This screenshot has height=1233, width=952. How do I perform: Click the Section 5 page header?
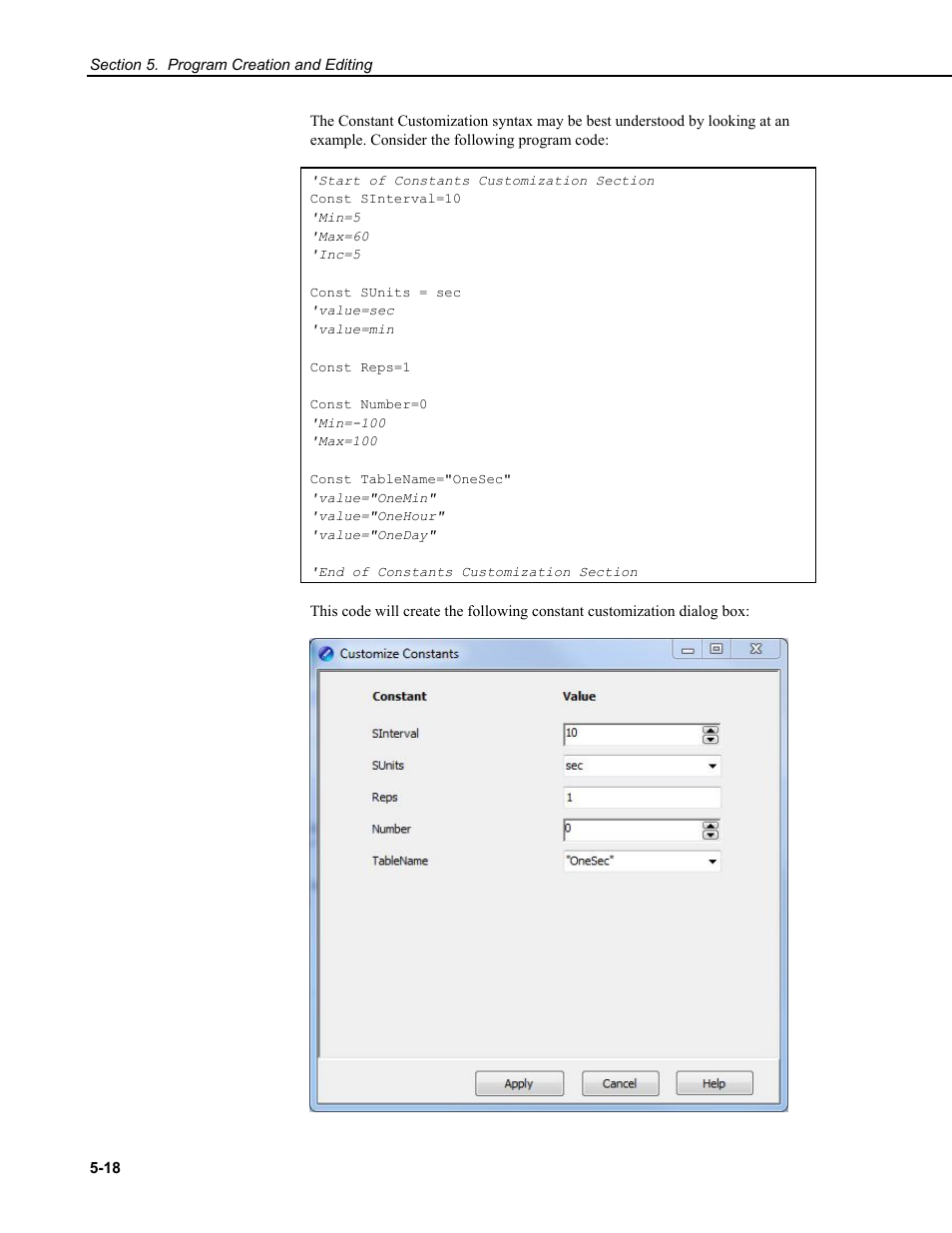(x=232, y=65)
